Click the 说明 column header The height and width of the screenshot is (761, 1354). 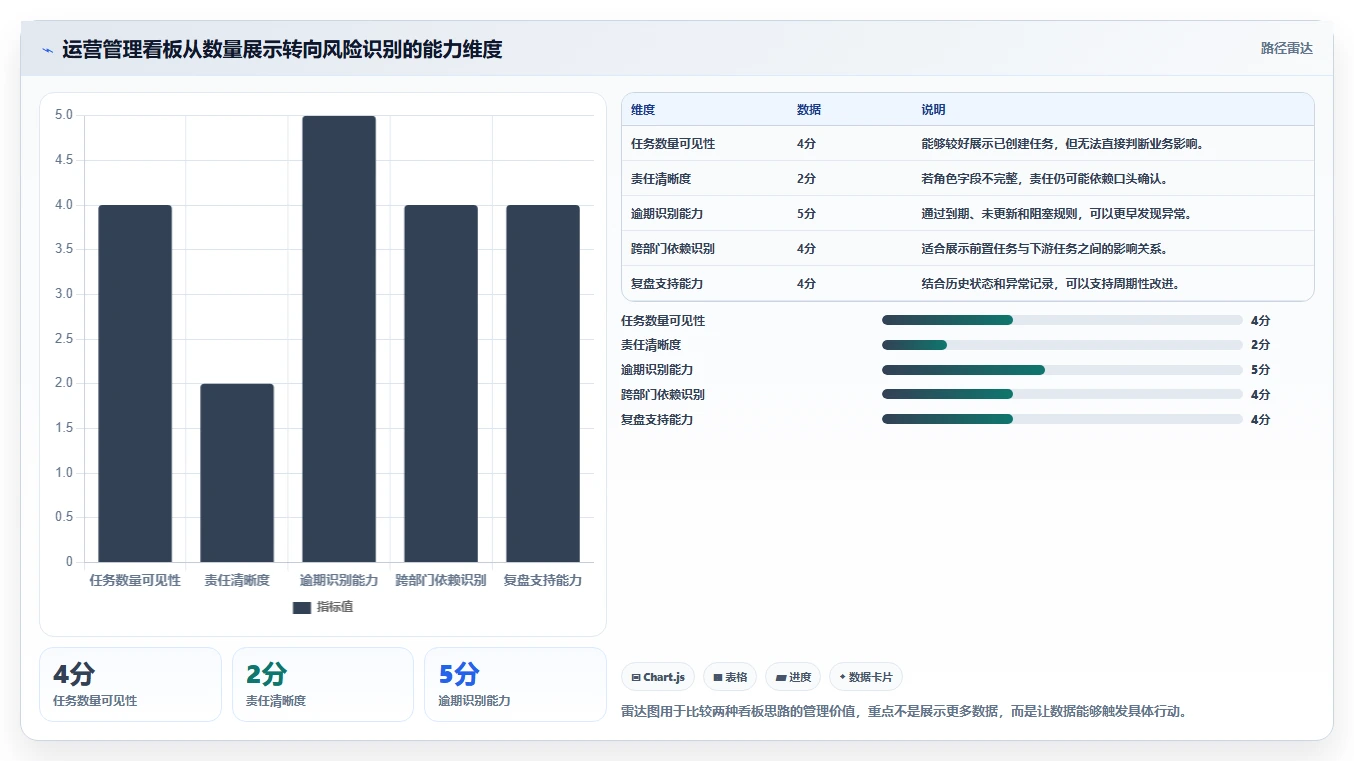pos(933,110)
